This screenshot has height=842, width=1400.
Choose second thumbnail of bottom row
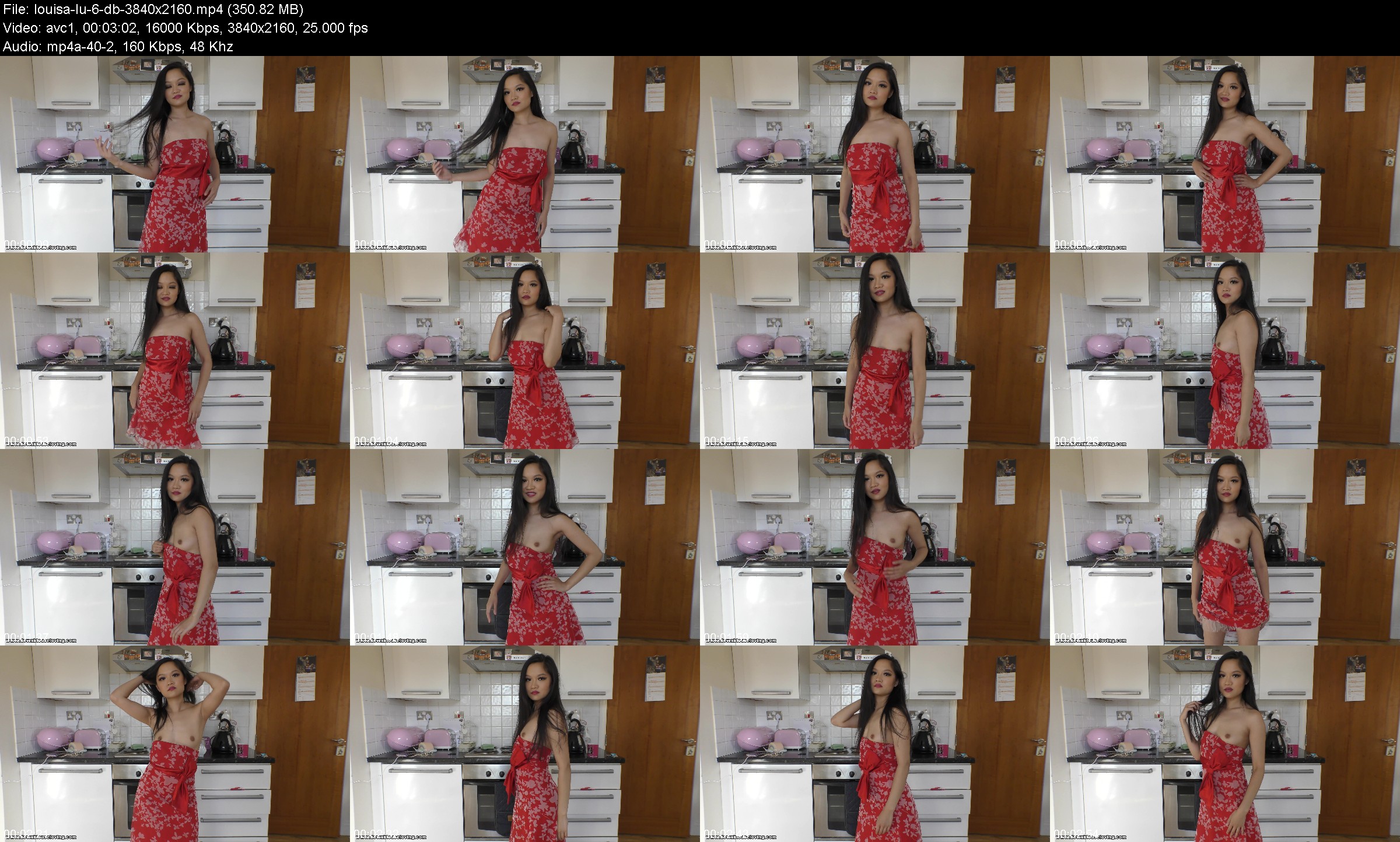[x=525, y=743]
